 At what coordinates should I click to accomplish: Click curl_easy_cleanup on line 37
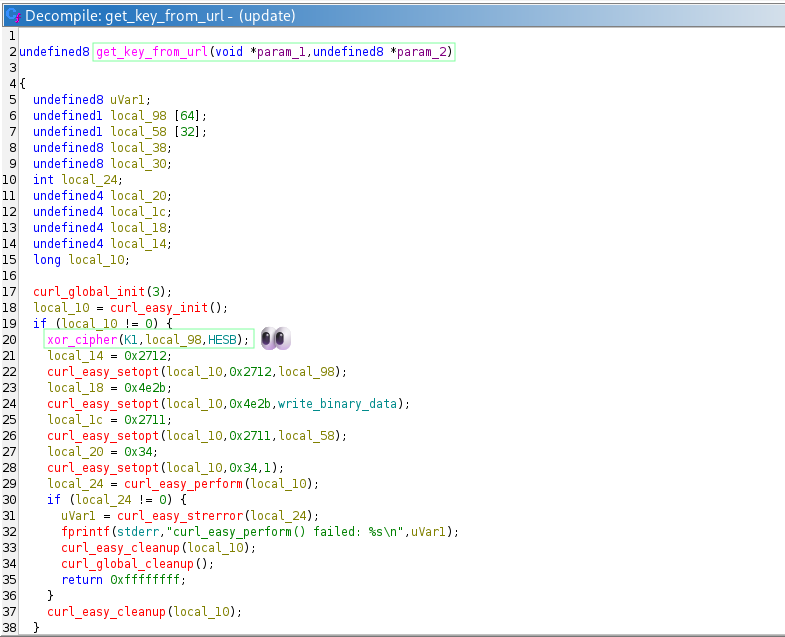(106, 612)
